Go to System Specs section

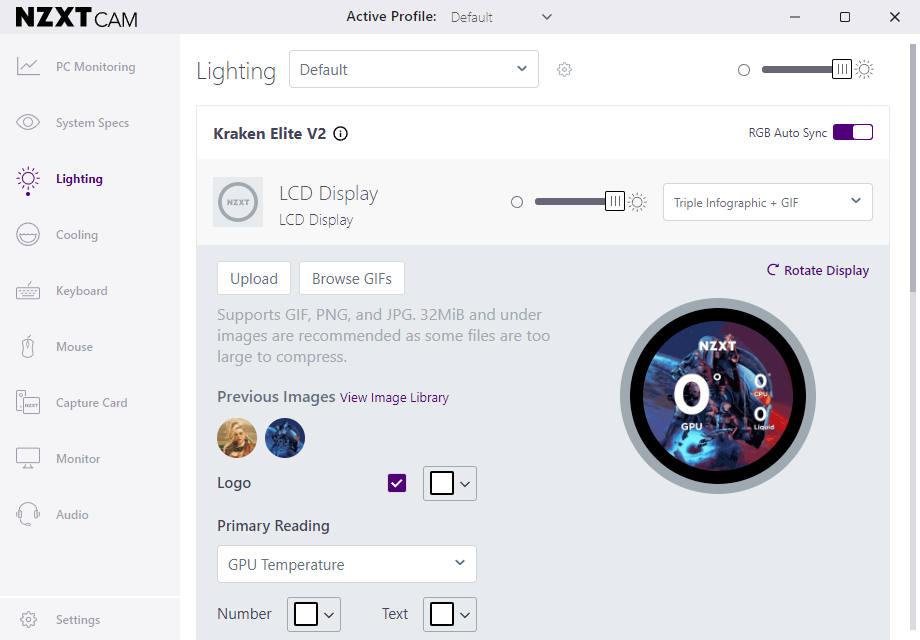[92, 123]
